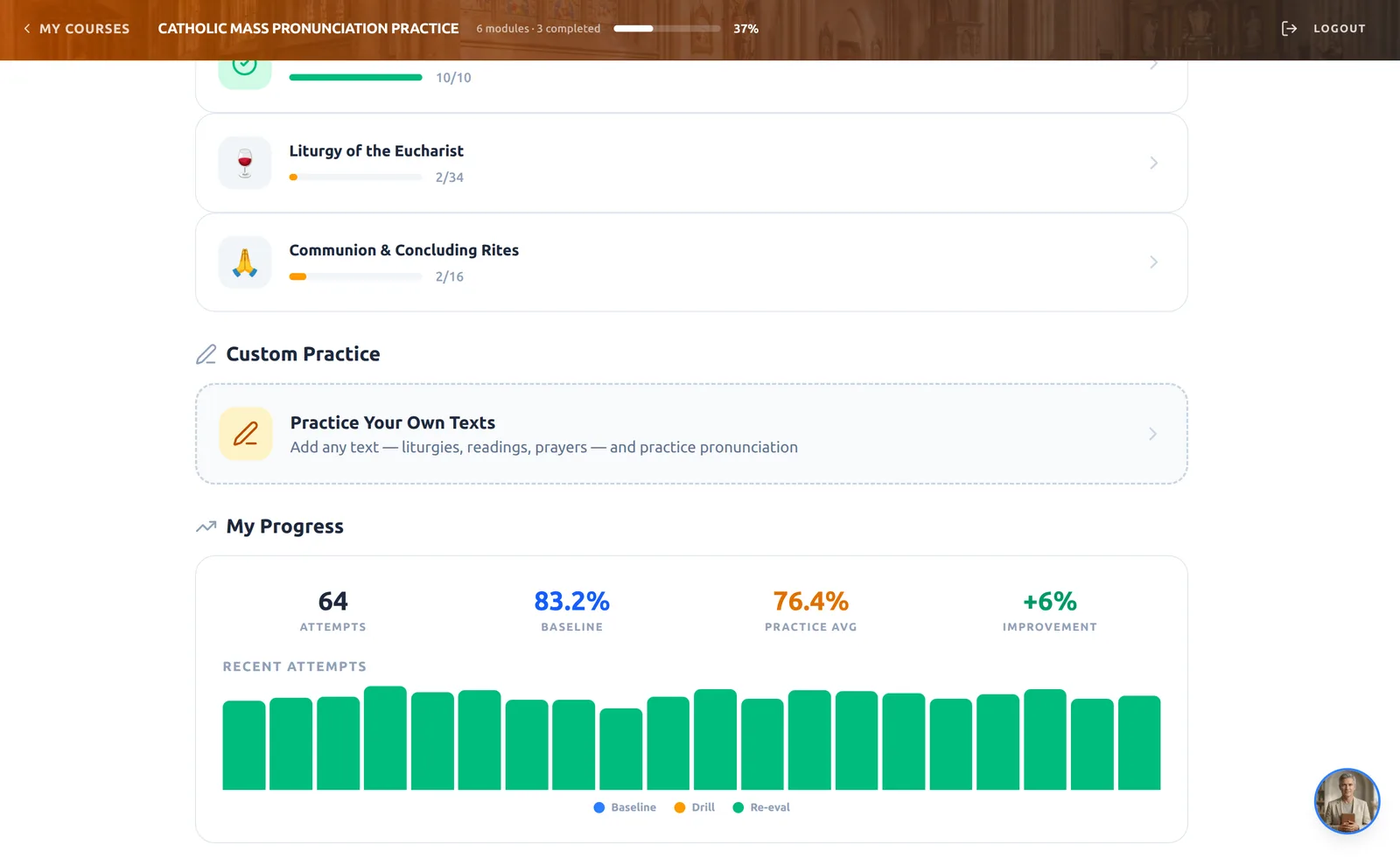Expand the Practice Your Own Texts chevron
This screenshot has height=858, width=1400.
[x=1152, y=434]
